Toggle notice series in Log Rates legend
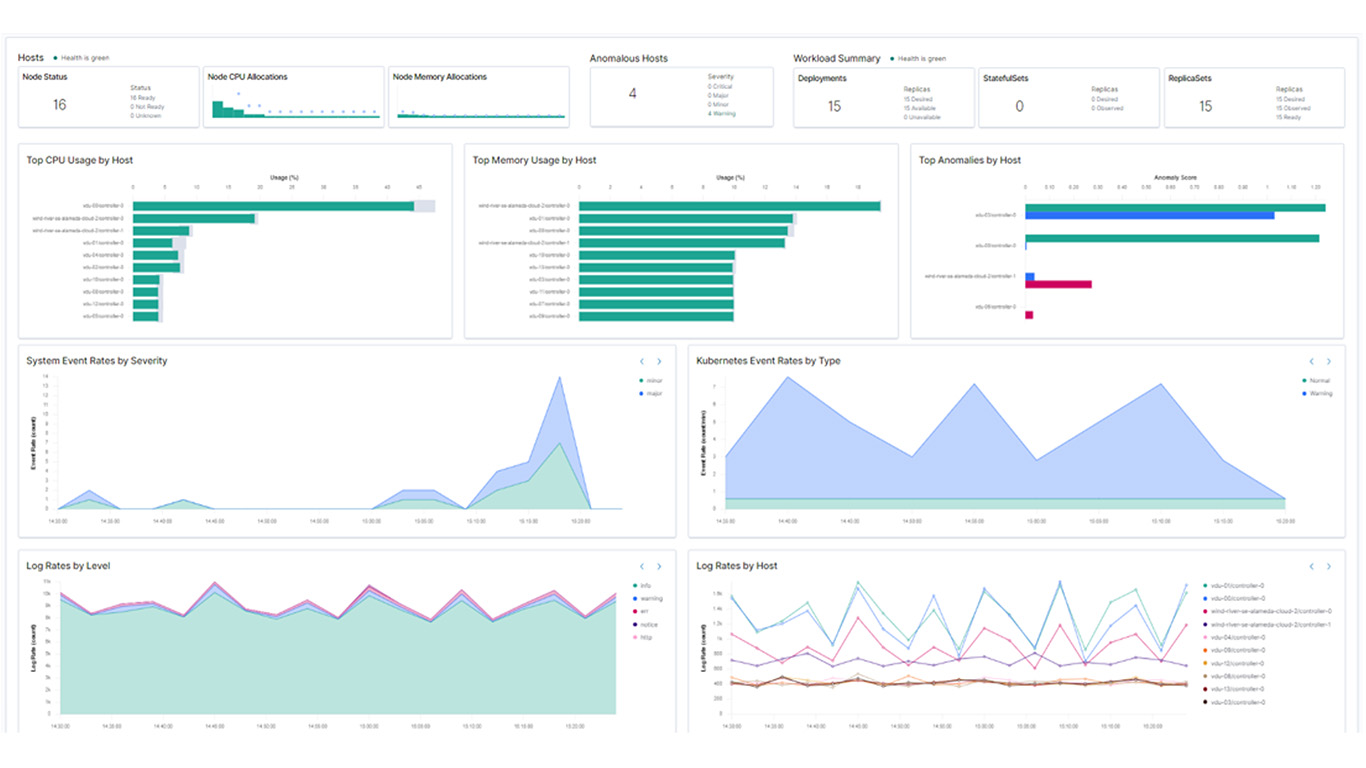The width and height of the screenshot is (1366, 768). pyautogui.click(x=646, y=624)
